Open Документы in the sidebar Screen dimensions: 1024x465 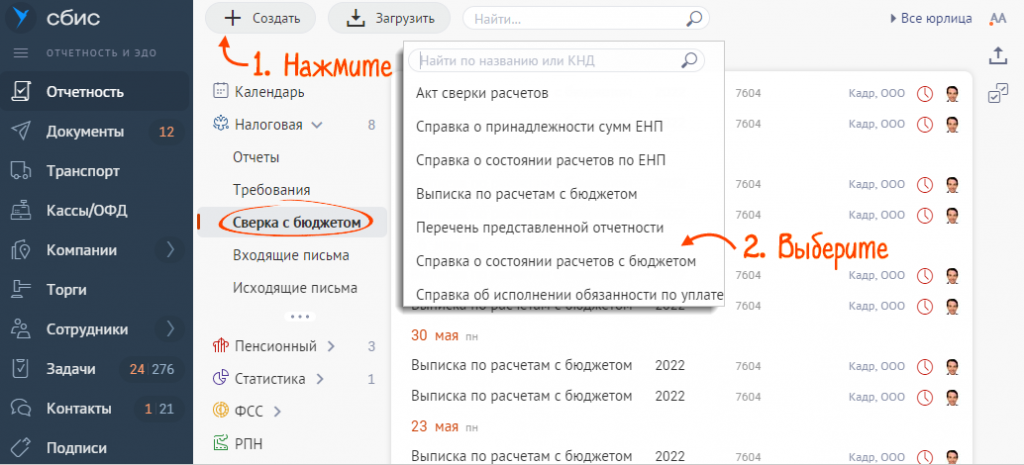tap(85, 131)
